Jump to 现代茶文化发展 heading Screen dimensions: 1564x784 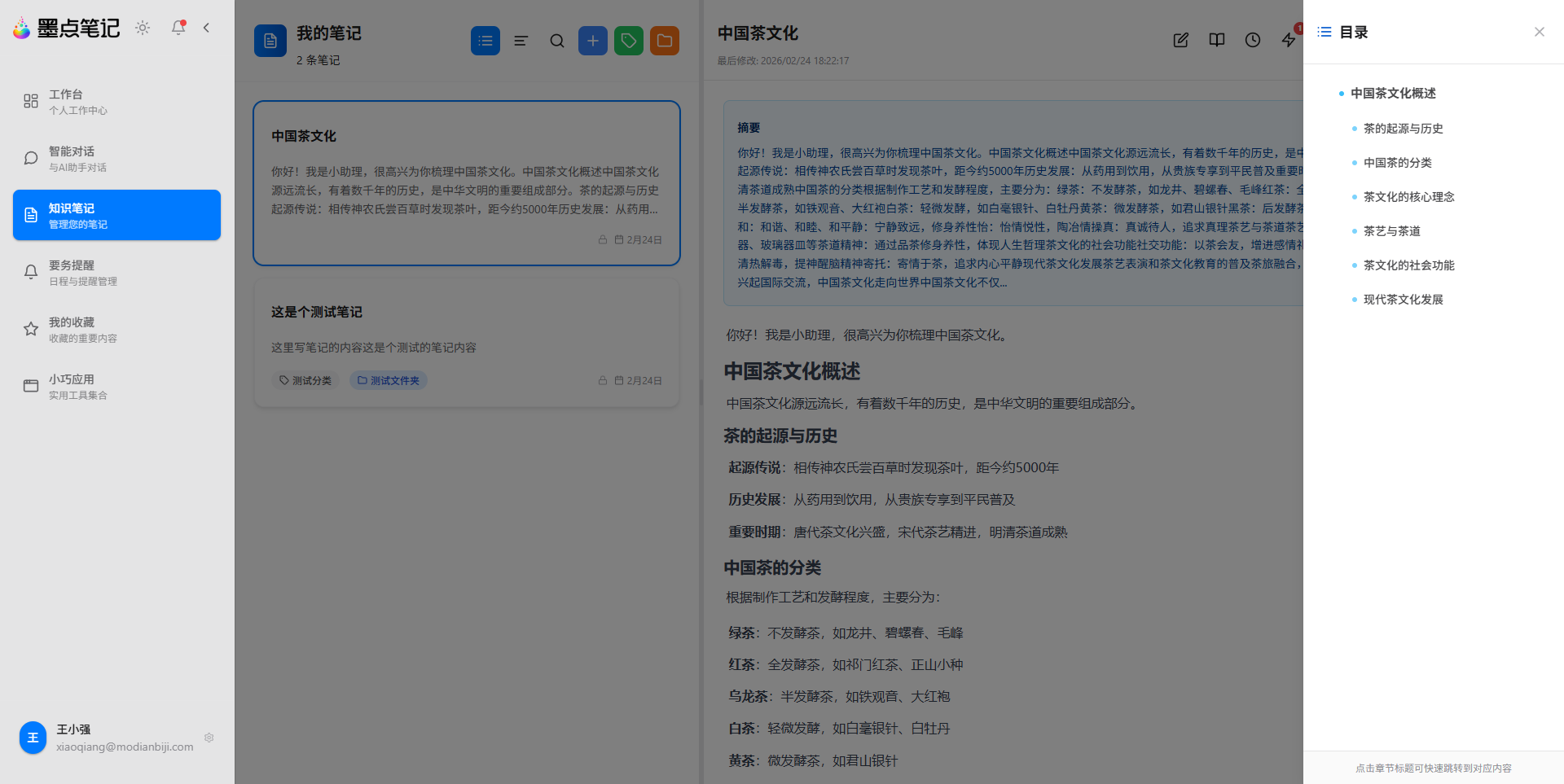[1402, 299]
